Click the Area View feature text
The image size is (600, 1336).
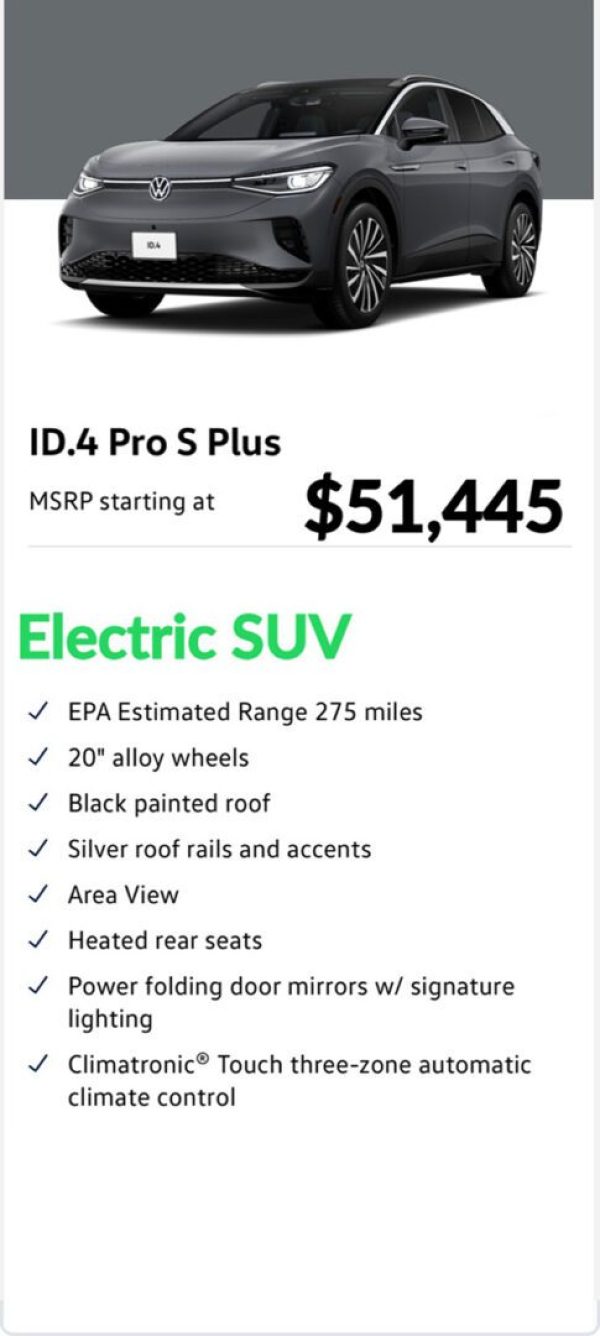pos(123,895)
